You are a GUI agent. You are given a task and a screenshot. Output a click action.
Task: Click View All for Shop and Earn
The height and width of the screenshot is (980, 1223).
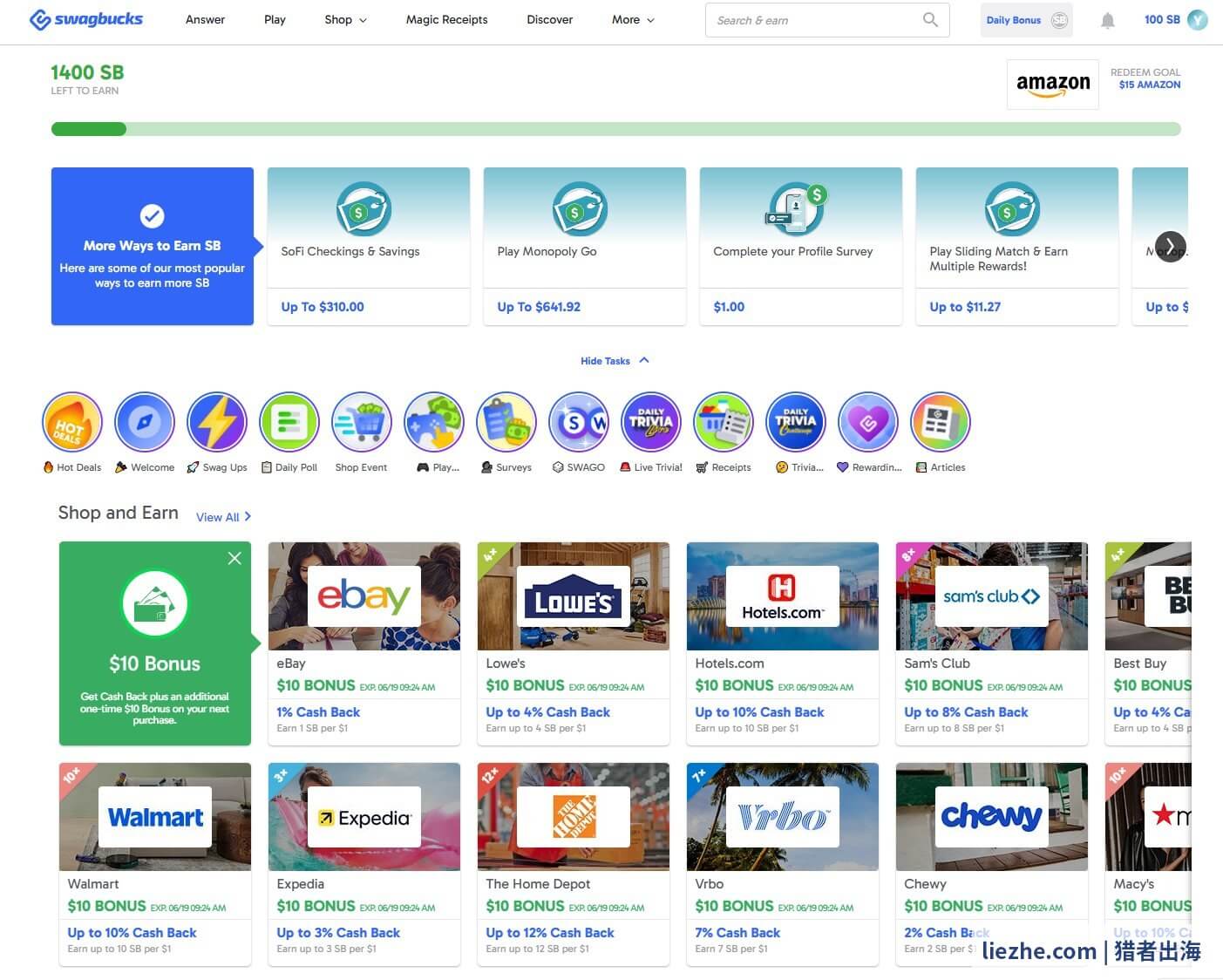pos(224,517)
